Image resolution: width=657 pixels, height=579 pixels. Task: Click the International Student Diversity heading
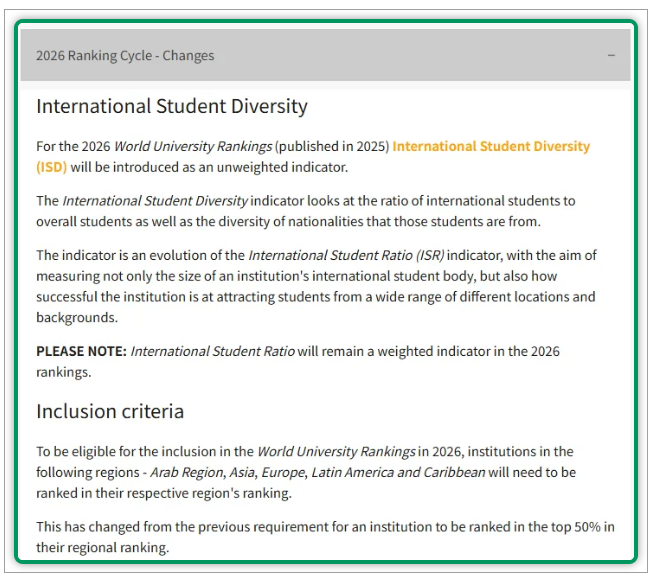172,106
